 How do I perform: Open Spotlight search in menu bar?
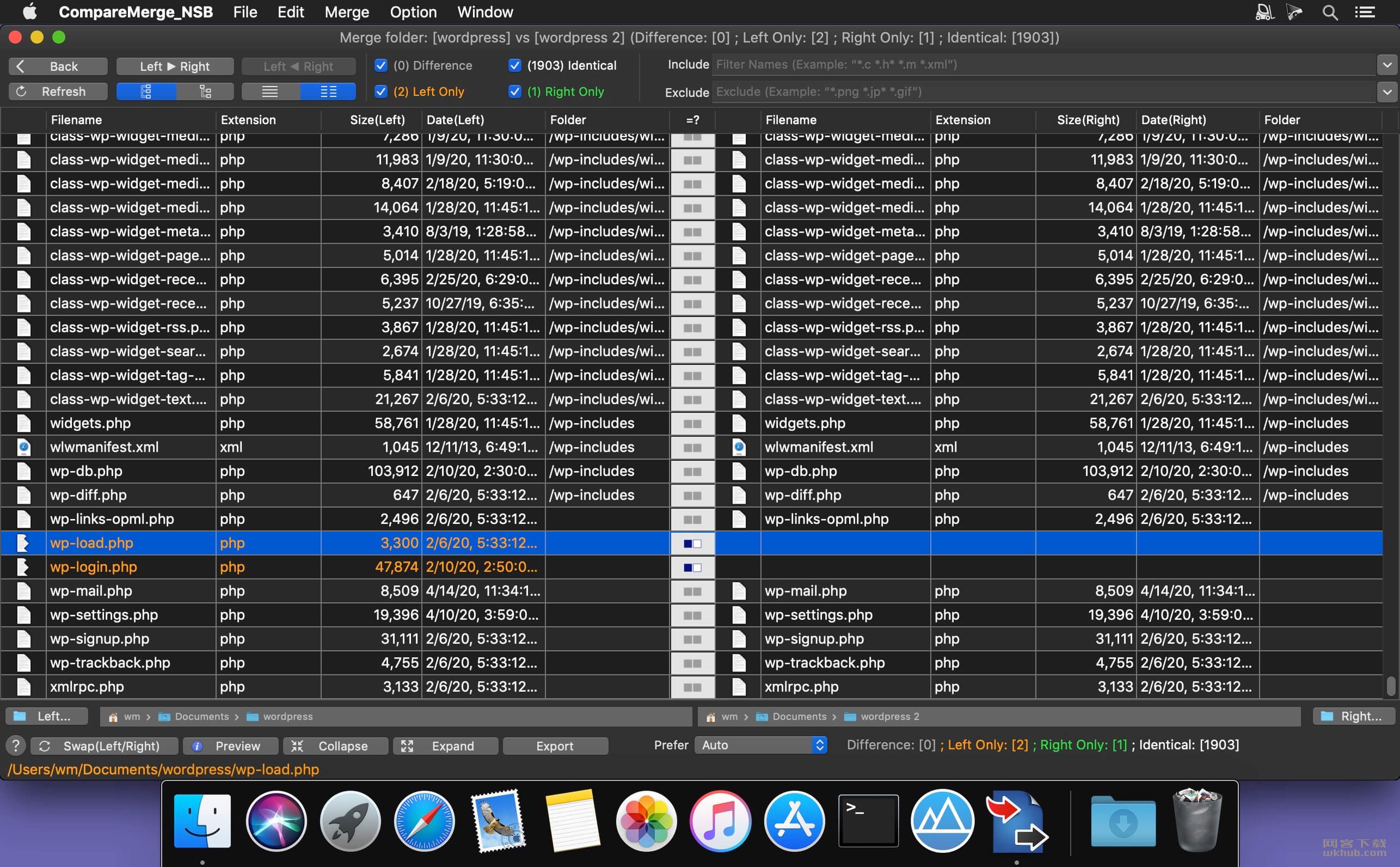[1330, 12]
